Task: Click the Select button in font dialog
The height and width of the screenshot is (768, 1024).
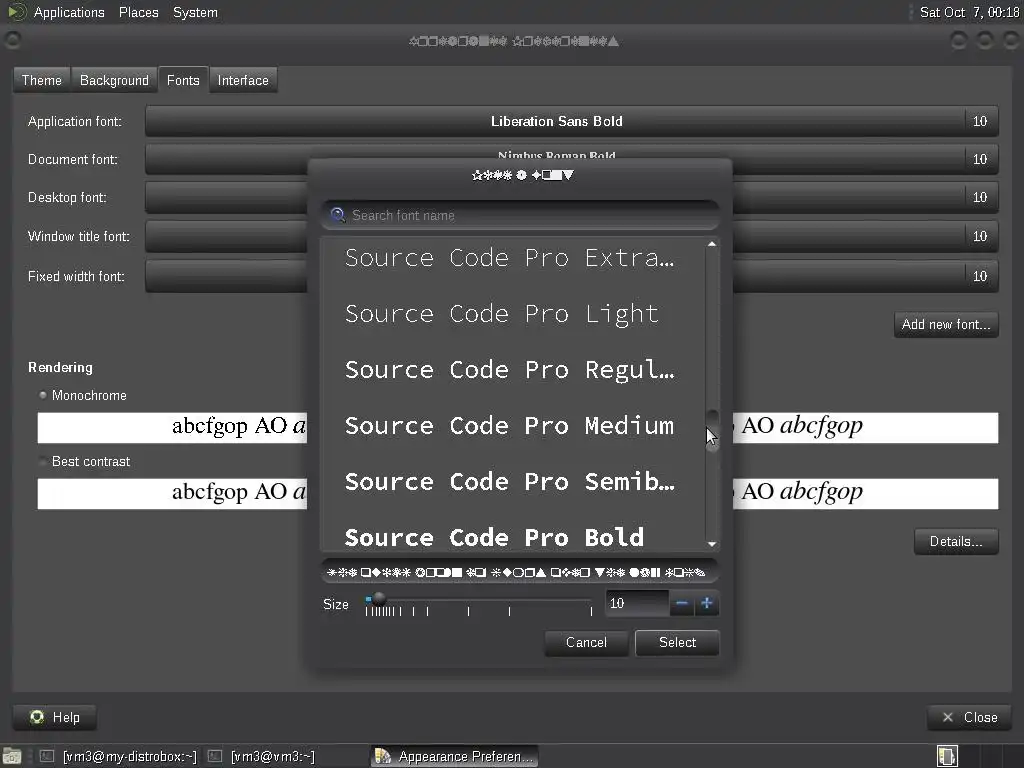Action: coord(677,643)
